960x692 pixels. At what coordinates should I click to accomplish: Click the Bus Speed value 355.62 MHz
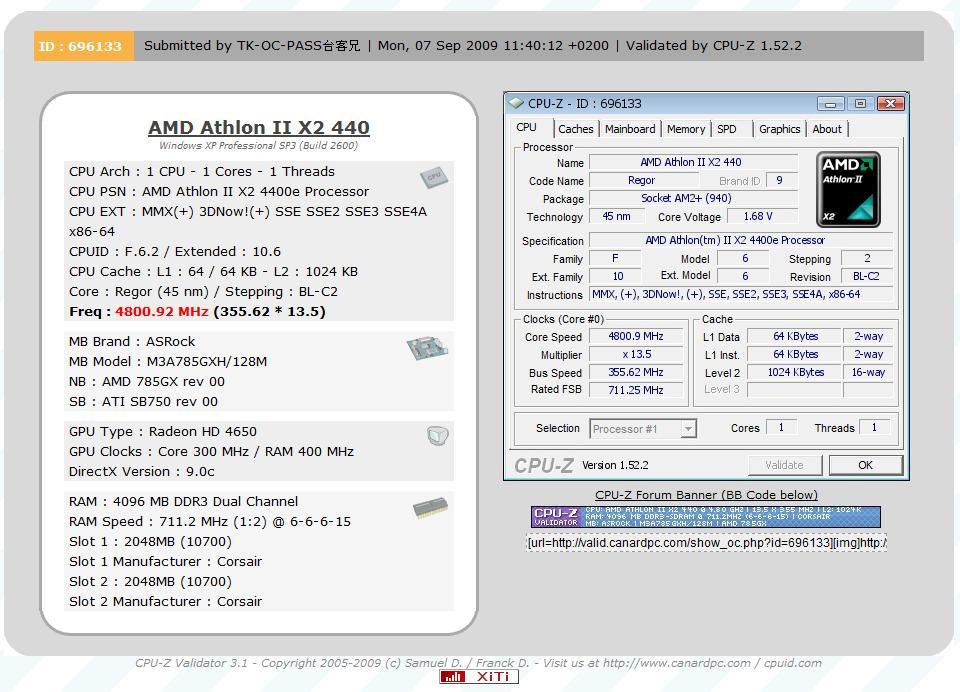tap(636, 372)
